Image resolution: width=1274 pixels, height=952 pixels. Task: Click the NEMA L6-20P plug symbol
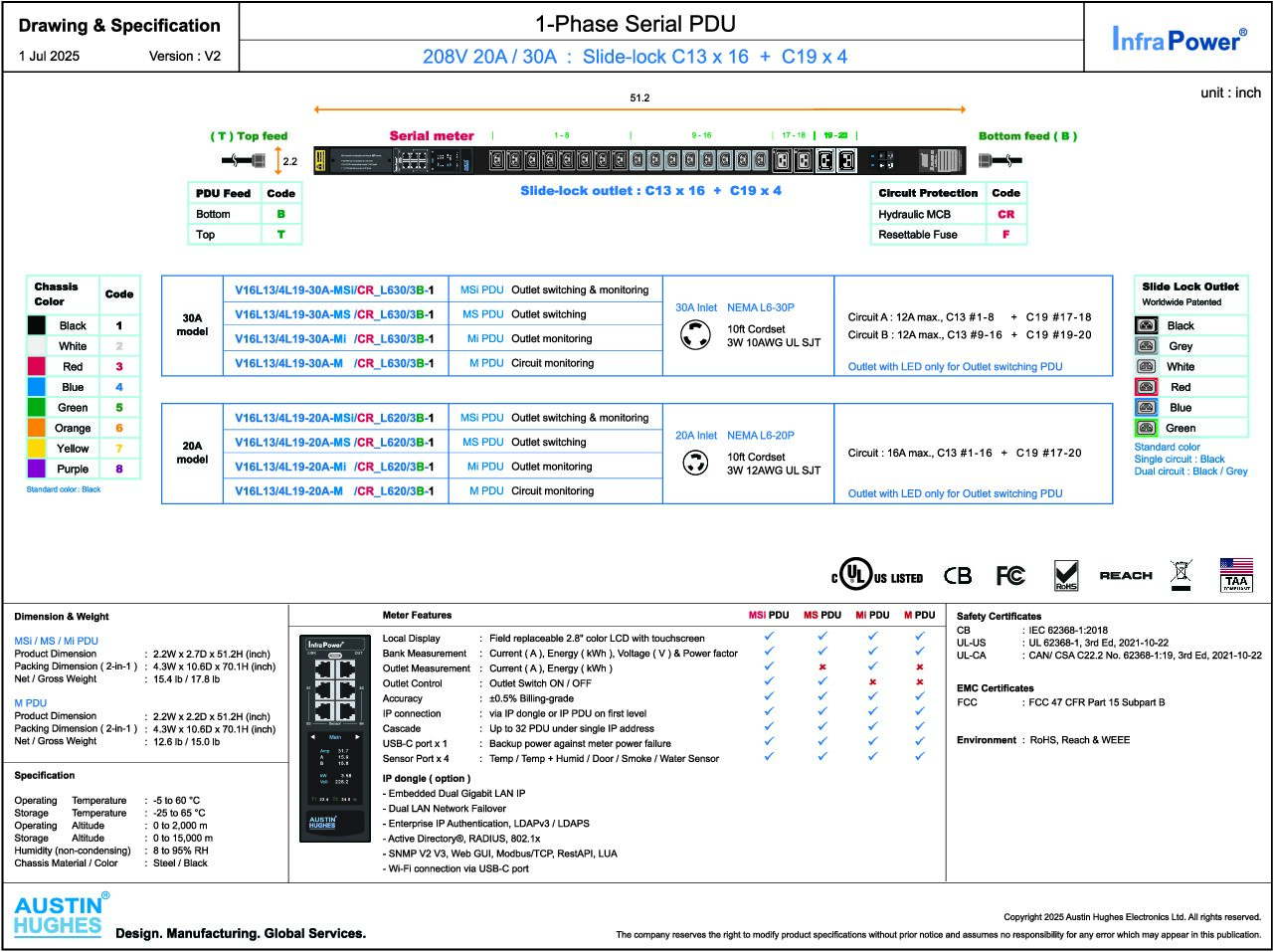695,463
